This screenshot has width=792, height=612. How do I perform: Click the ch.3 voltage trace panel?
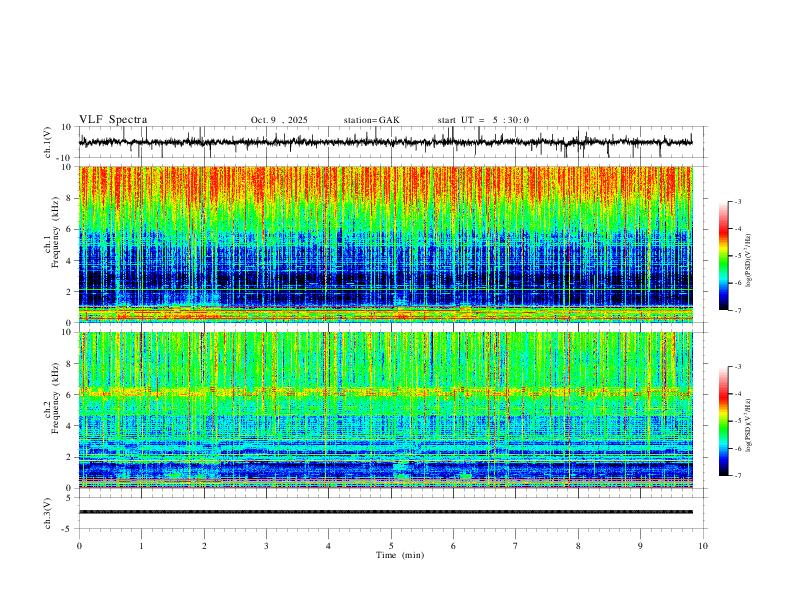391,513
